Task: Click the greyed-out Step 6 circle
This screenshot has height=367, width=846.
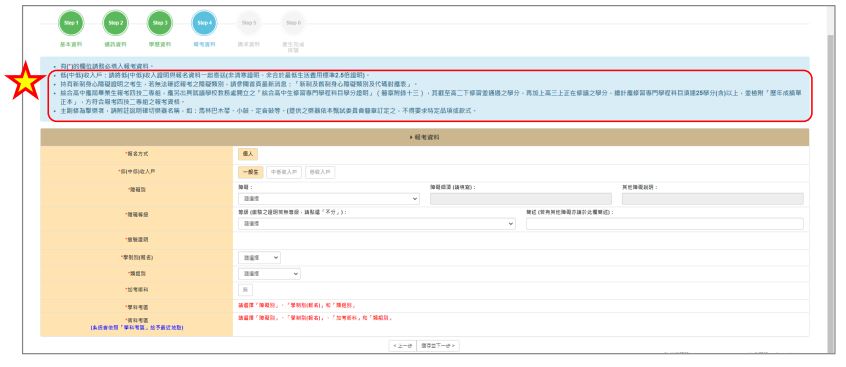Action: [x=293, y=23]
